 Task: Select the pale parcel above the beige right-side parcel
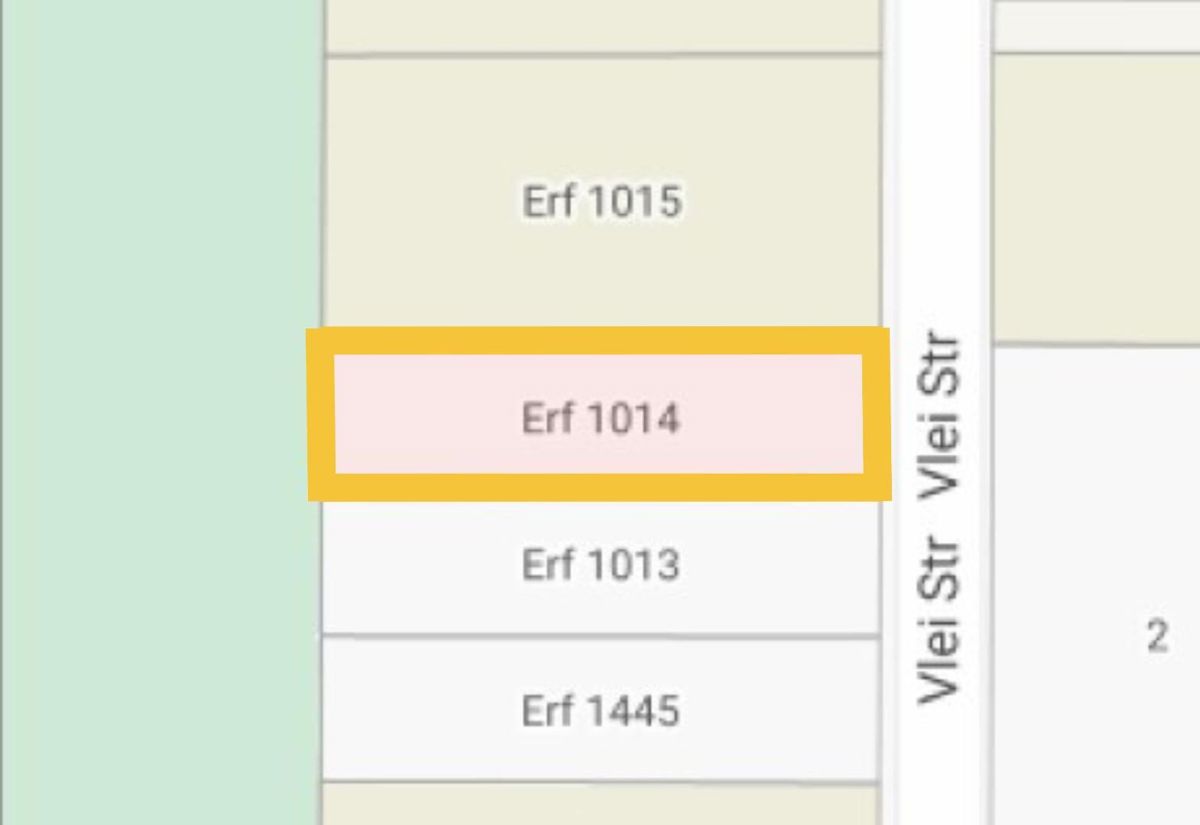click(x=1097, y=25)
